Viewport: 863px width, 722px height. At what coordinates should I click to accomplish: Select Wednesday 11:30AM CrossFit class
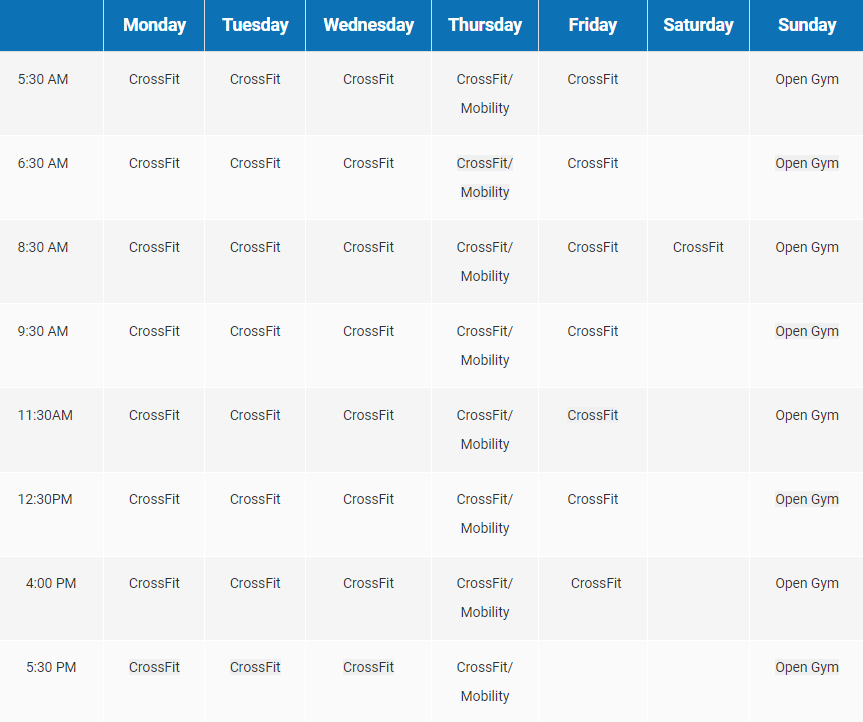coord(368,415)
